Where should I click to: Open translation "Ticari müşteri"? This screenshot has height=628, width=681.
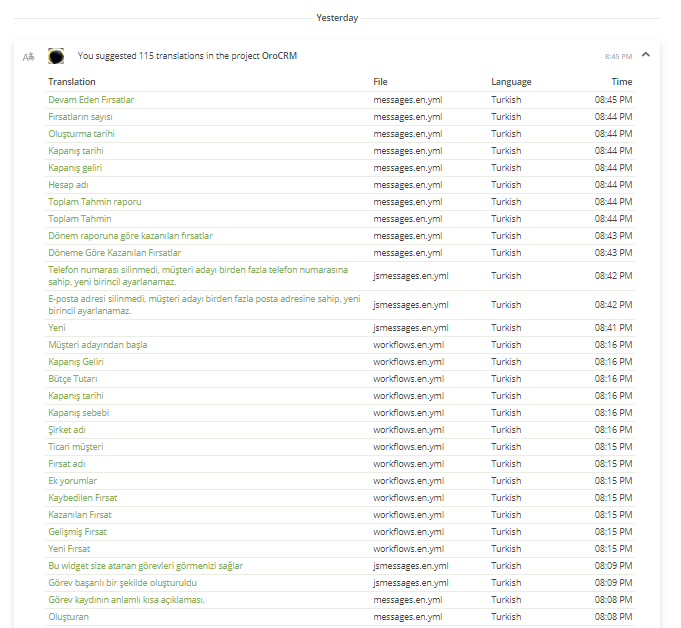[x=76, y=446]
